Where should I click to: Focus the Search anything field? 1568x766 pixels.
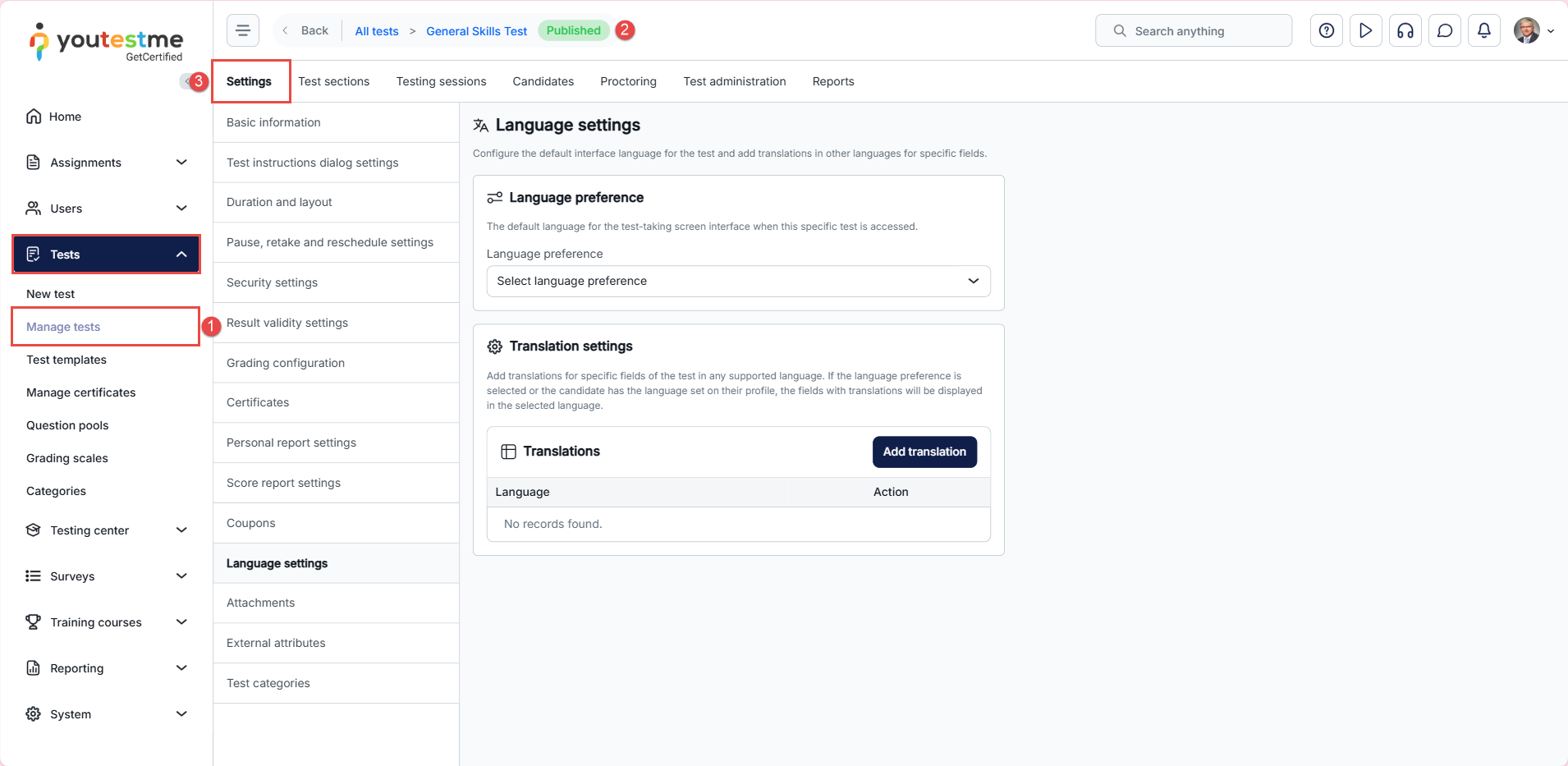click(x=1193, y=30)
